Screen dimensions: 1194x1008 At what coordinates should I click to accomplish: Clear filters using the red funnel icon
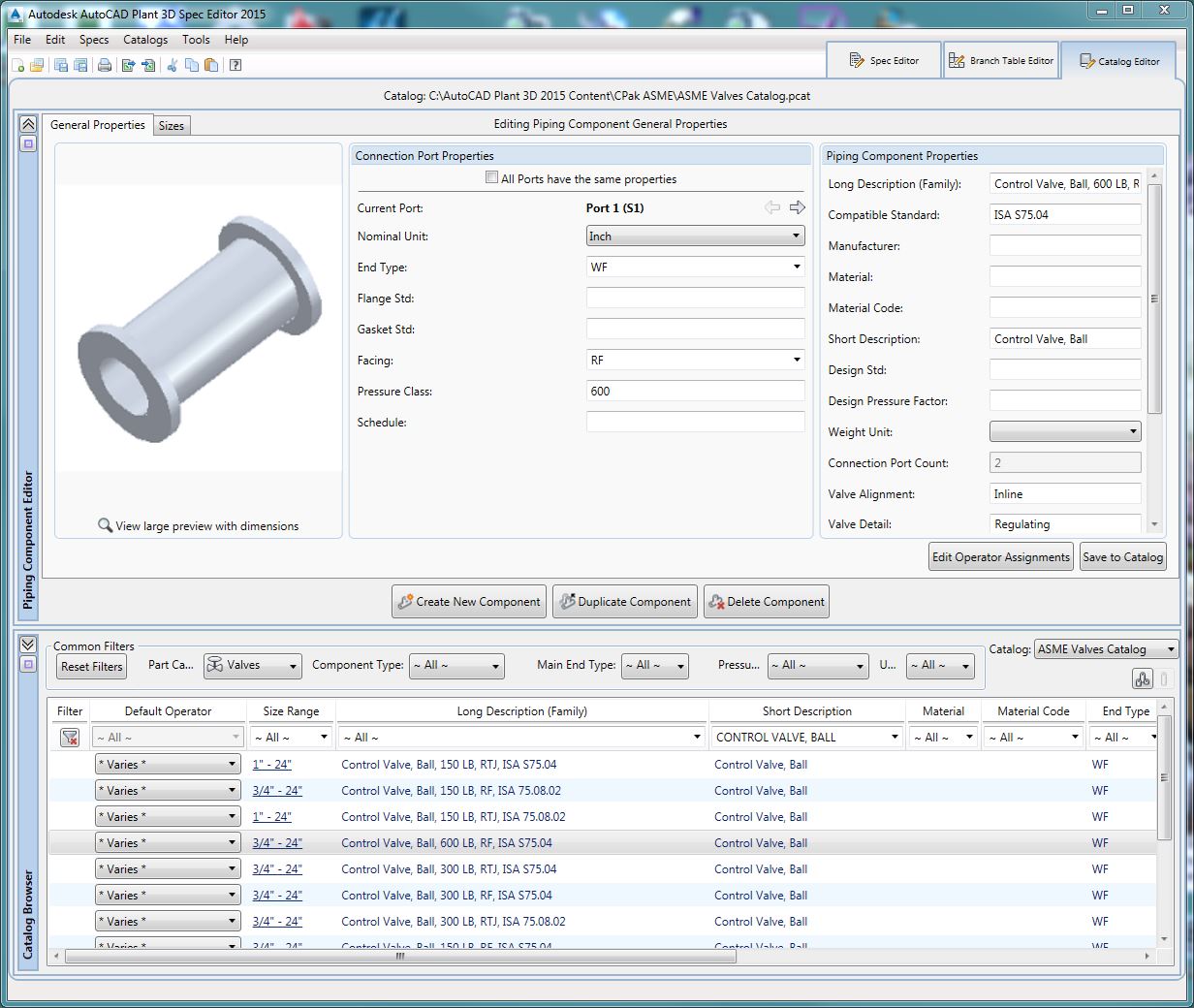click(x=70, y=738)
